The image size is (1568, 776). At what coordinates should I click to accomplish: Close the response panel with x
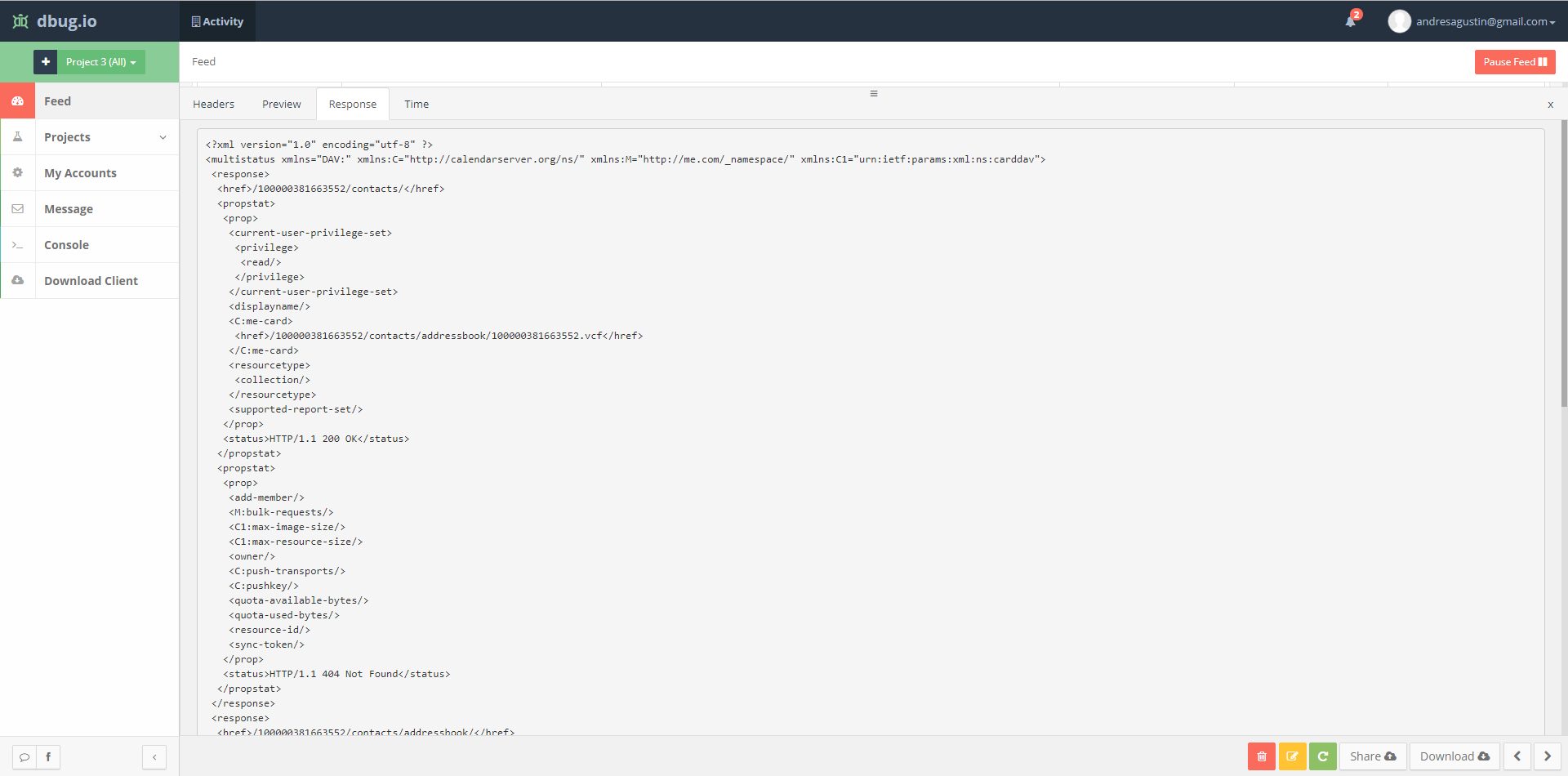point(1550,105)
